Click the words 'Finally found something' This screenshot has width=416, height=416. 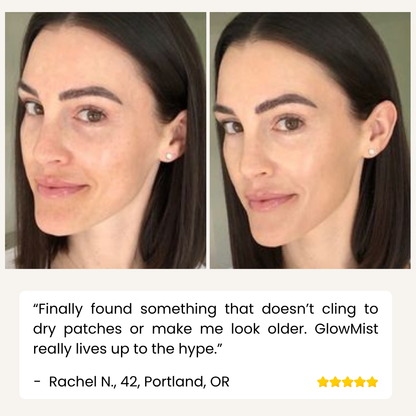(128, 309)
